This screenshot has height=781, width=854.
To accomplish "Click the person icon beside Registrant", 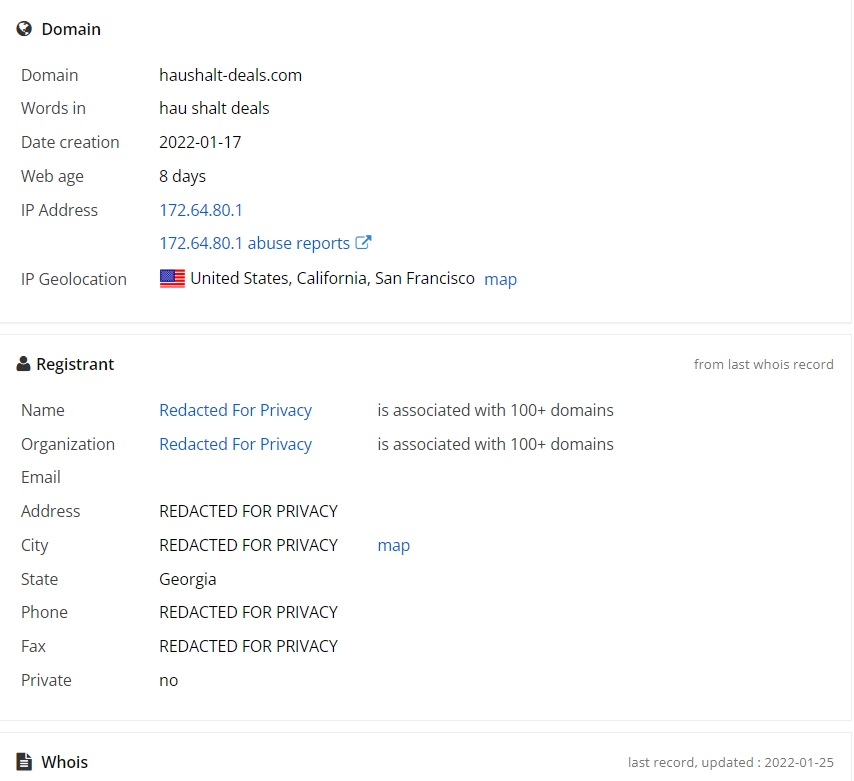I will (24, 364).
